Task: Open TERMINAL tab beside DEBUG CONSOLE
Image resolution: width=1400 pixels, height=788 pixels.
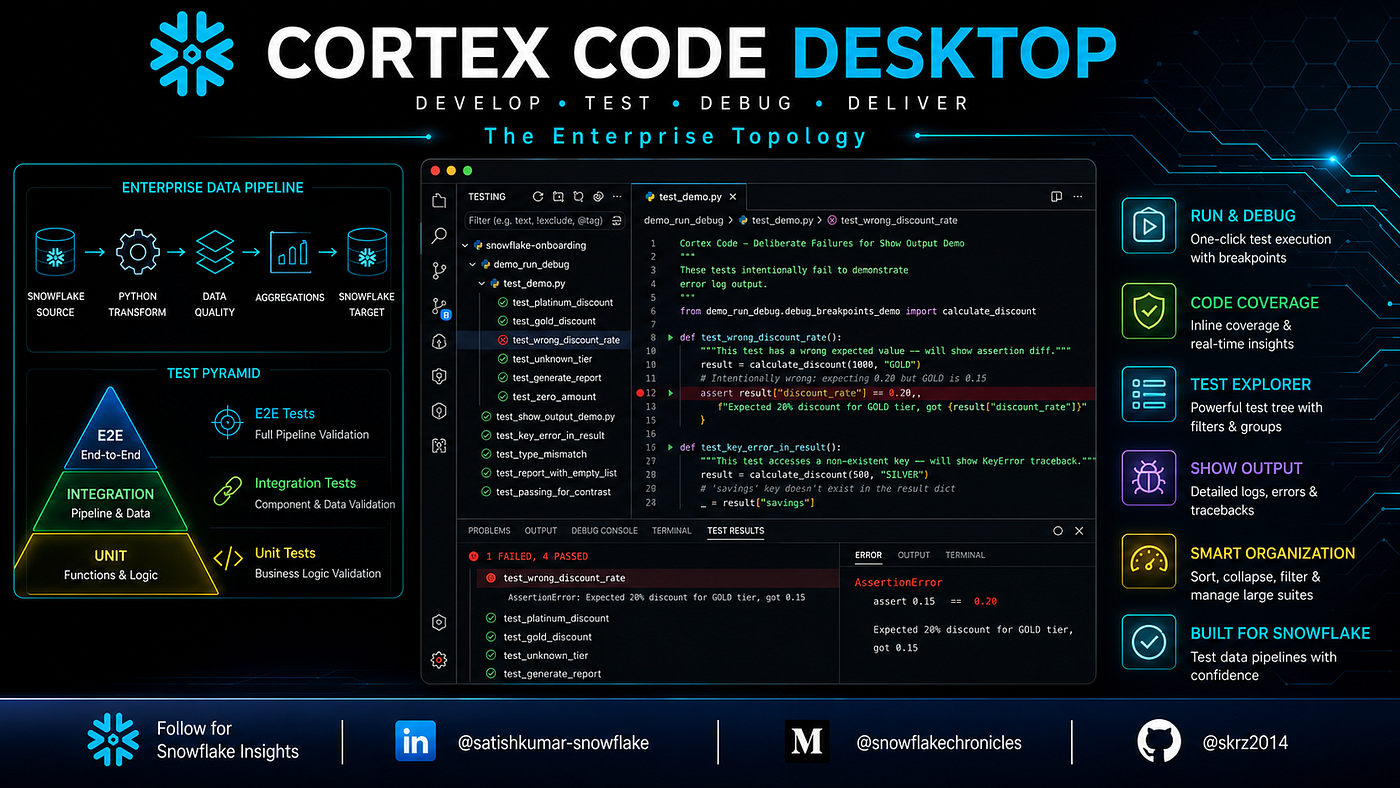Action: point(671,531)
